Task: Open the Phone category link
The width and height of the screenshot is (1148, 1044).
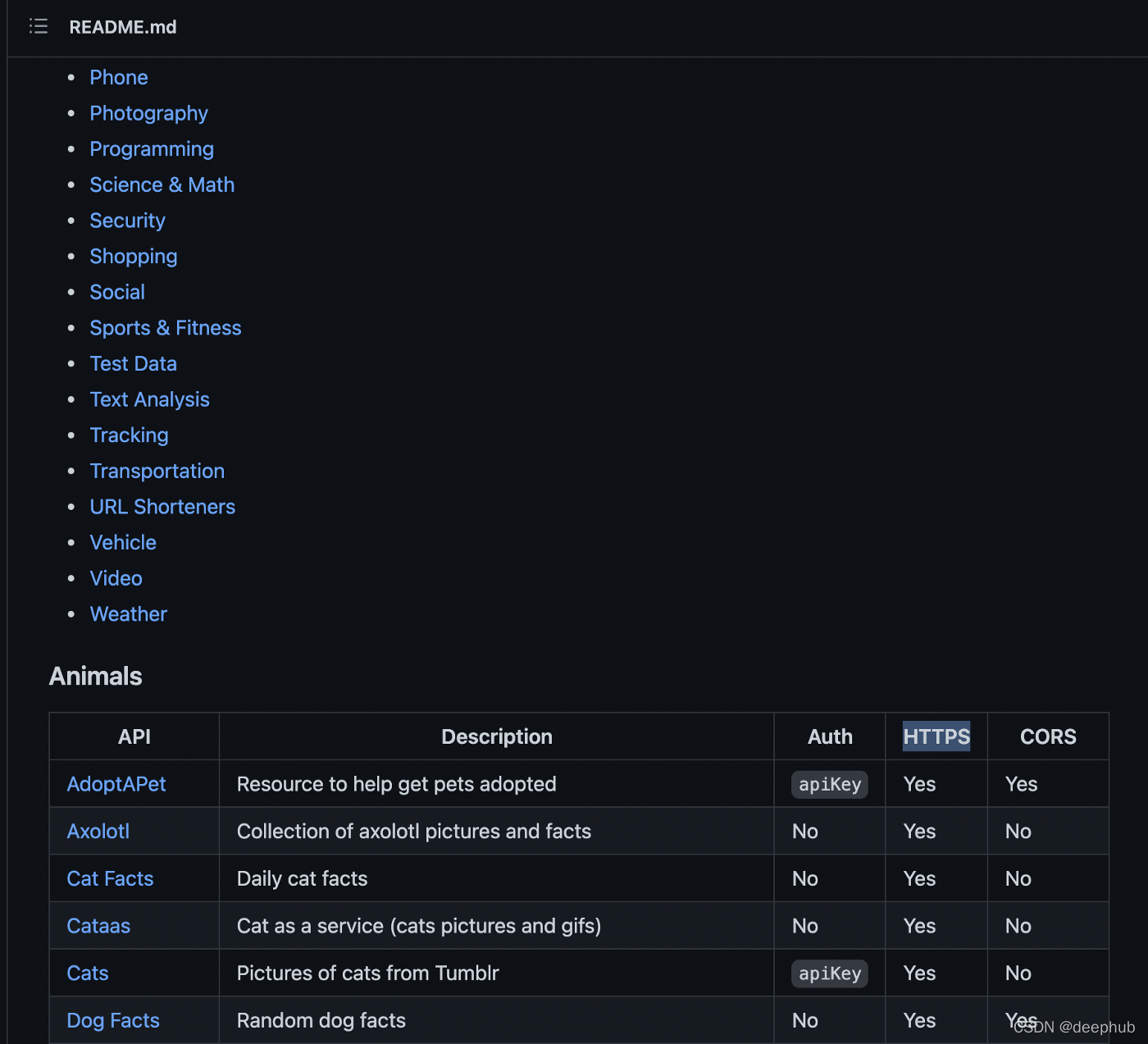Action: pos(119,78)
